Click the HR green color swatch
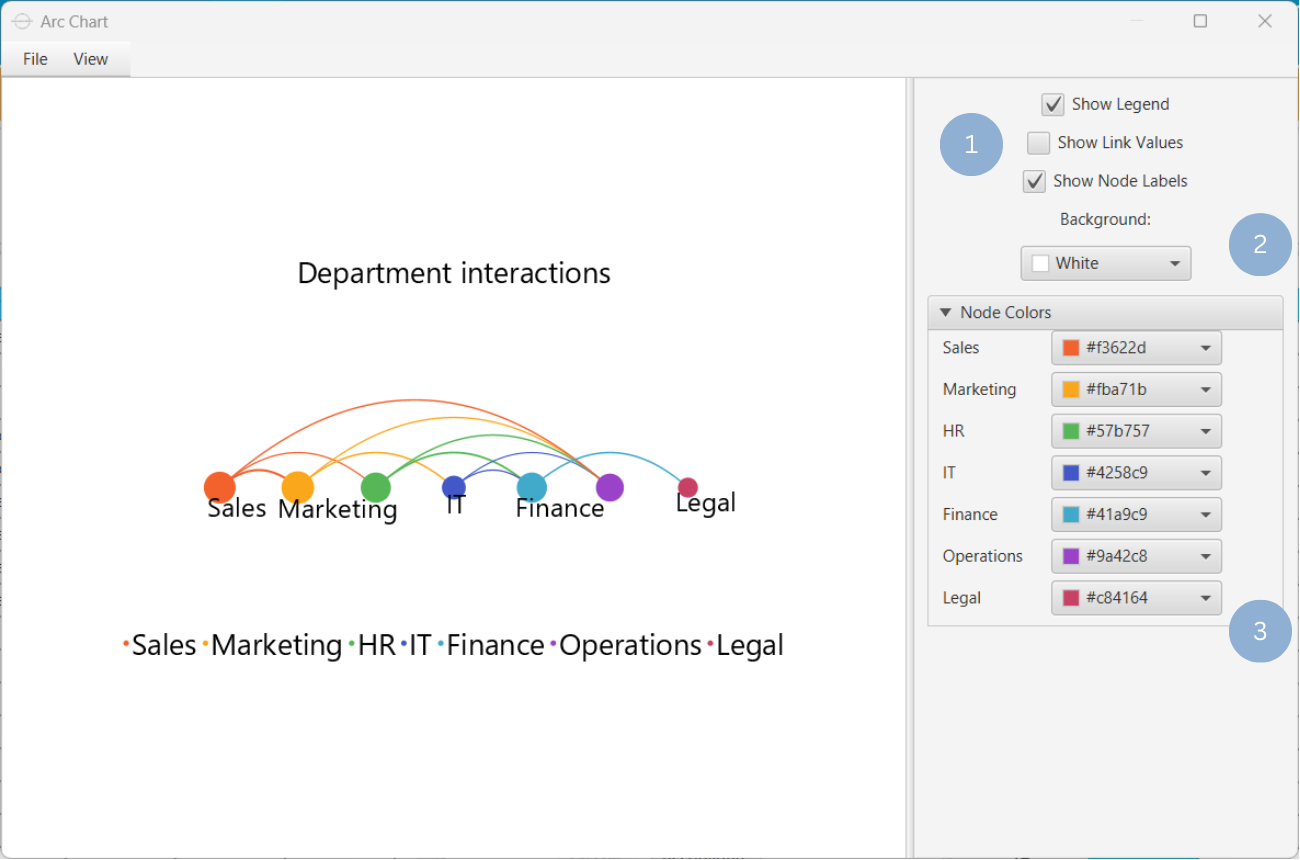The image size is (1300, 860). pos(1071,431)
